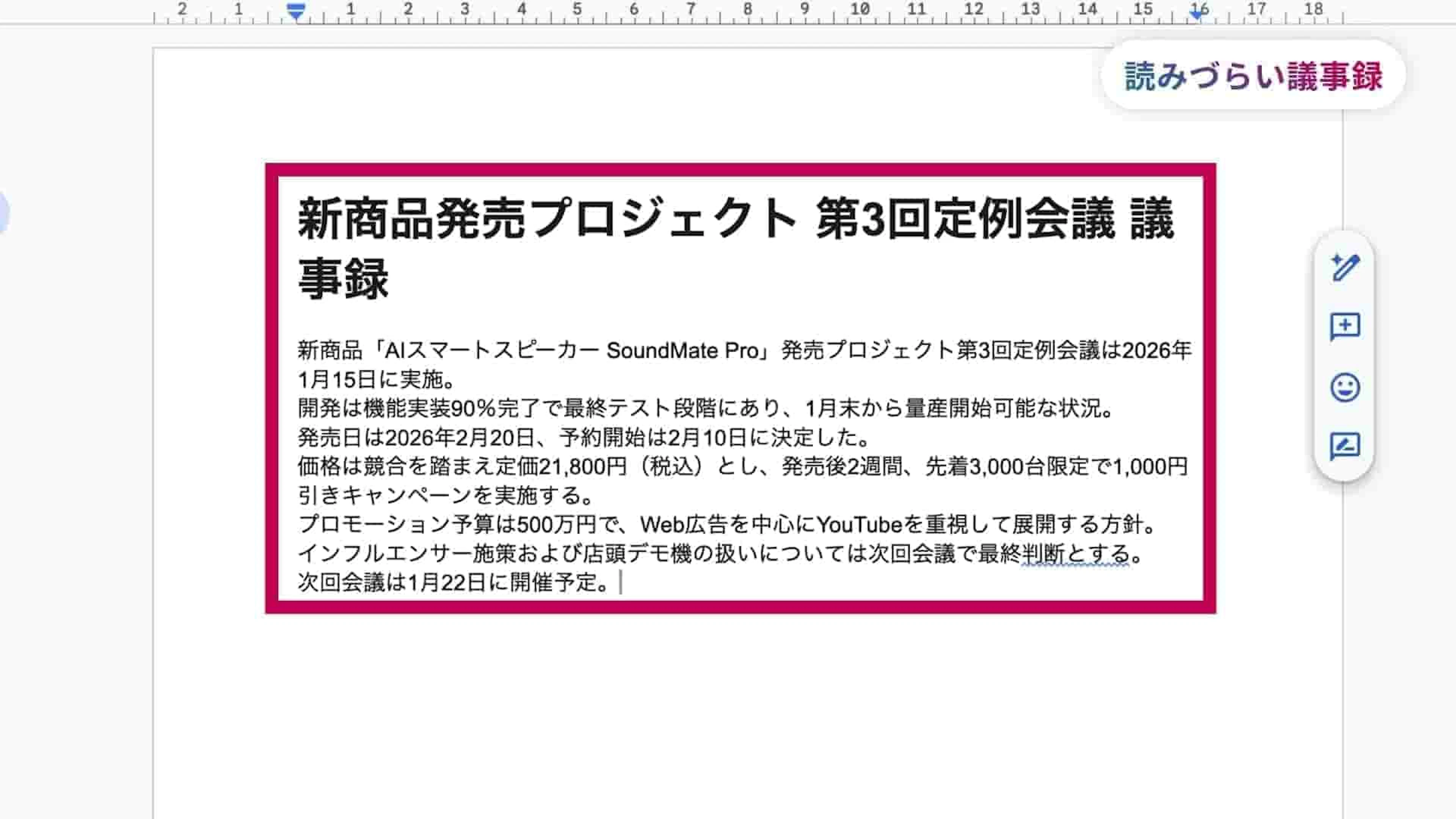The height and width of the screenshot is (819, 1456).
Task: Click the second heading line 事録
Action: (x=343, y=279)
